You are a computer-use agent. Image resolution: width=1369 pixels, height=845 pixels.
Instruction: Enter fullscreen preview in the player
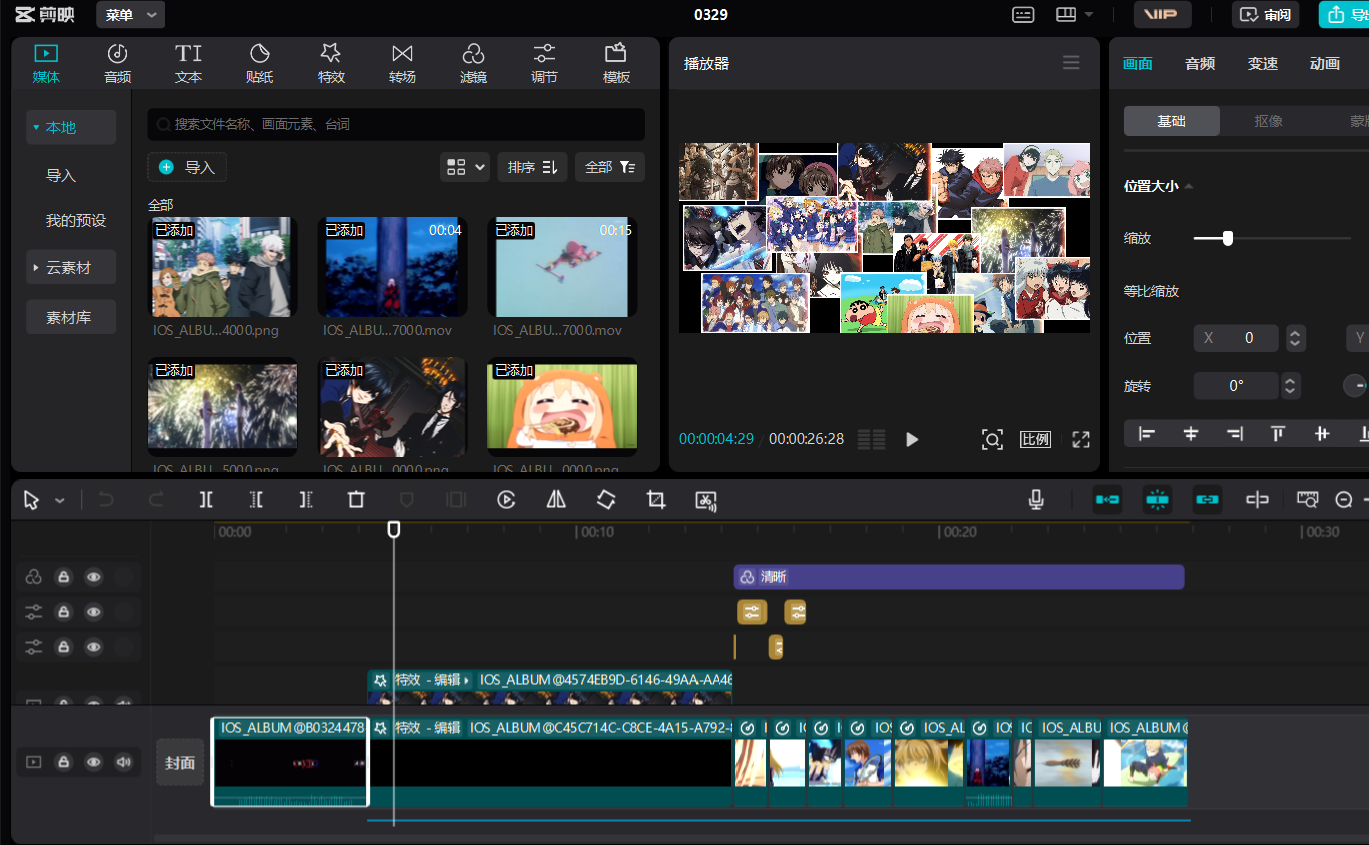click(1080, 439)
